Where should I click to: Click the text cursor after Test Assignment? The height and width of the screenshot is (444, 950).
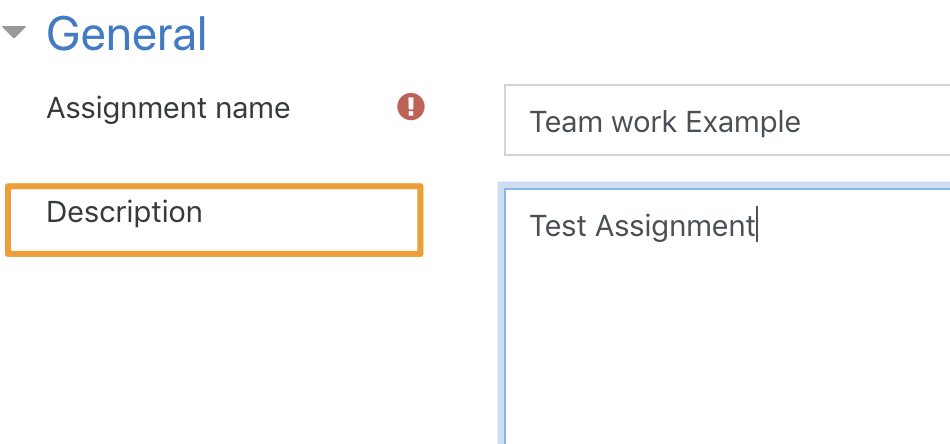(757, 225)
